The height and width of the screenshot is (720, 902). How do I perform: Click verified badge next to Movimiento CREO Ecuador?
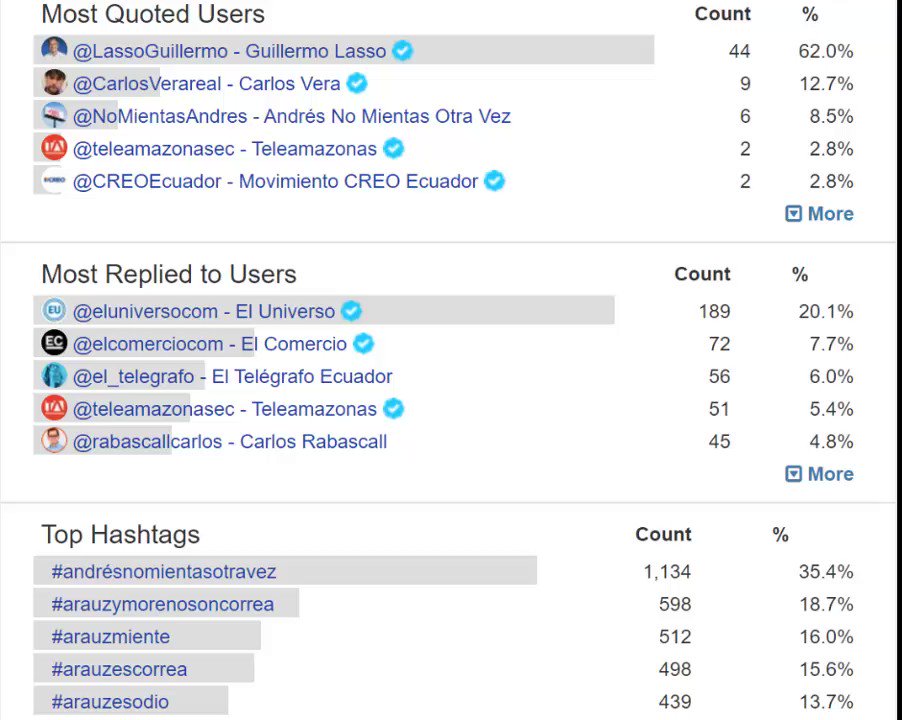tap(495, 181)
